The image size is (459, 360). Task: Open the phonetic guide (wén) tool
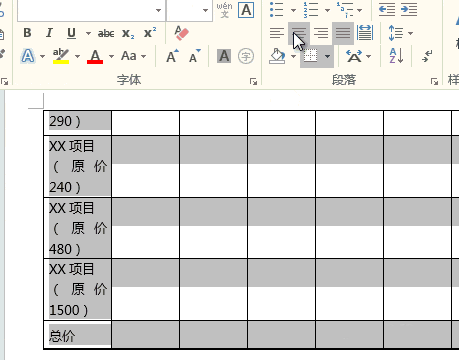coord(224,10)
